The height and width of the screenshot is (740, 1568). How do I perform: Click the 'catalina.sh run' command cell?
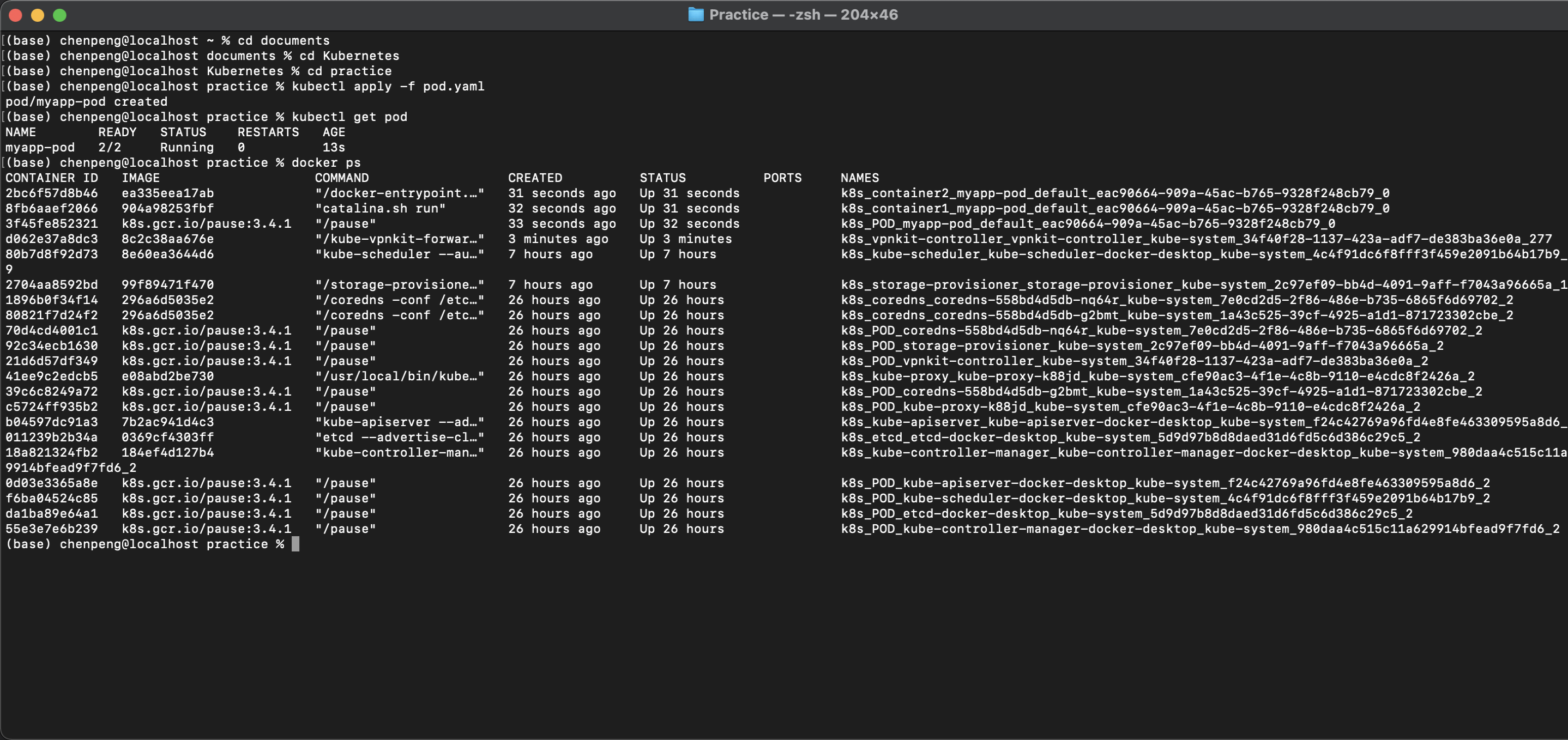point(381,208)
